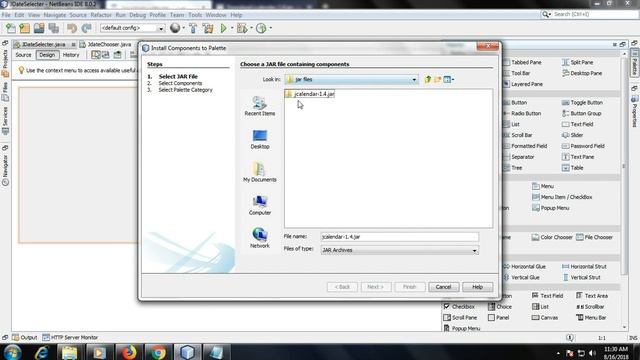The height and width of the screenshot is (360, 640).
Task: Click the globe browser toolbar icon
Action: coord(175,28)
